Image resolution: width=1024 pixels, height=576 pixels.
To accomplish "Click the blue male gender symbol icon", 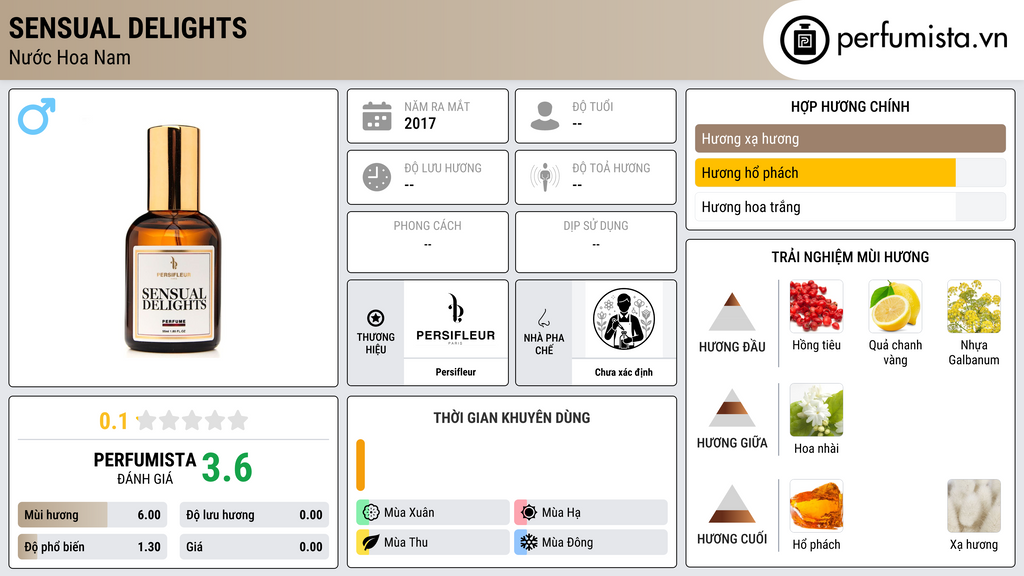I will point(37,116).
